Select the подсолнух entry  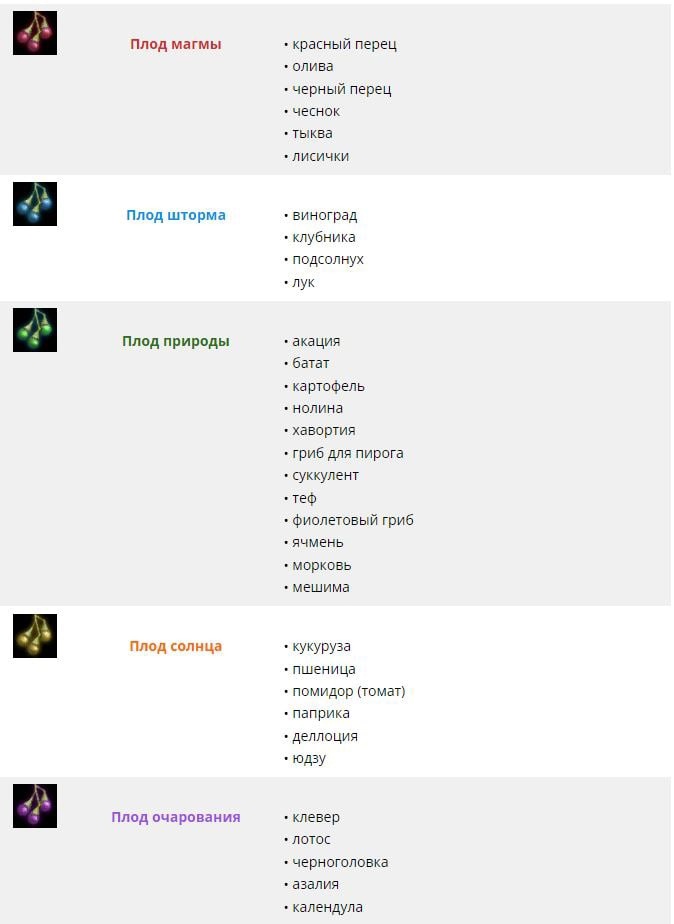click(x=328, y=260)
